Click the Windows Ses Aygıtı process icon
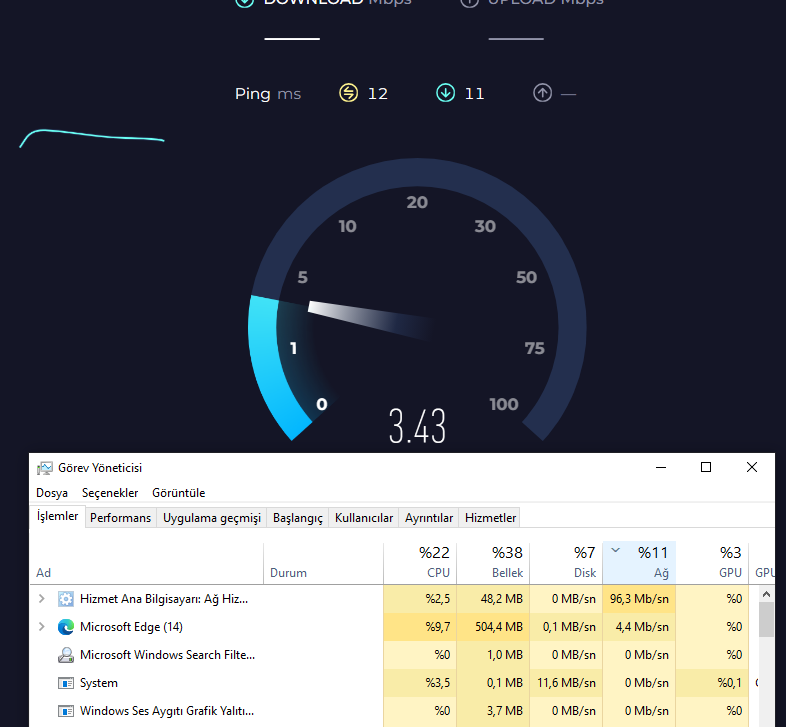The image size is (786, 727). (x=66, y=711)
